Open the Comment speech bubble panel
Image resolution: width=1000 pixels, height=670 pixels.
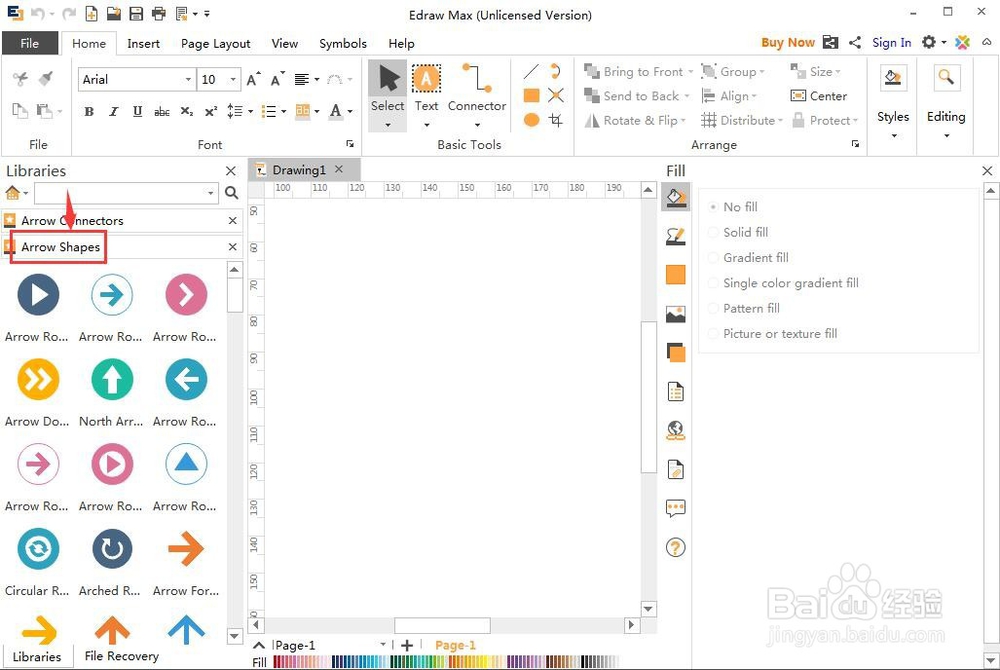point(675,508)
